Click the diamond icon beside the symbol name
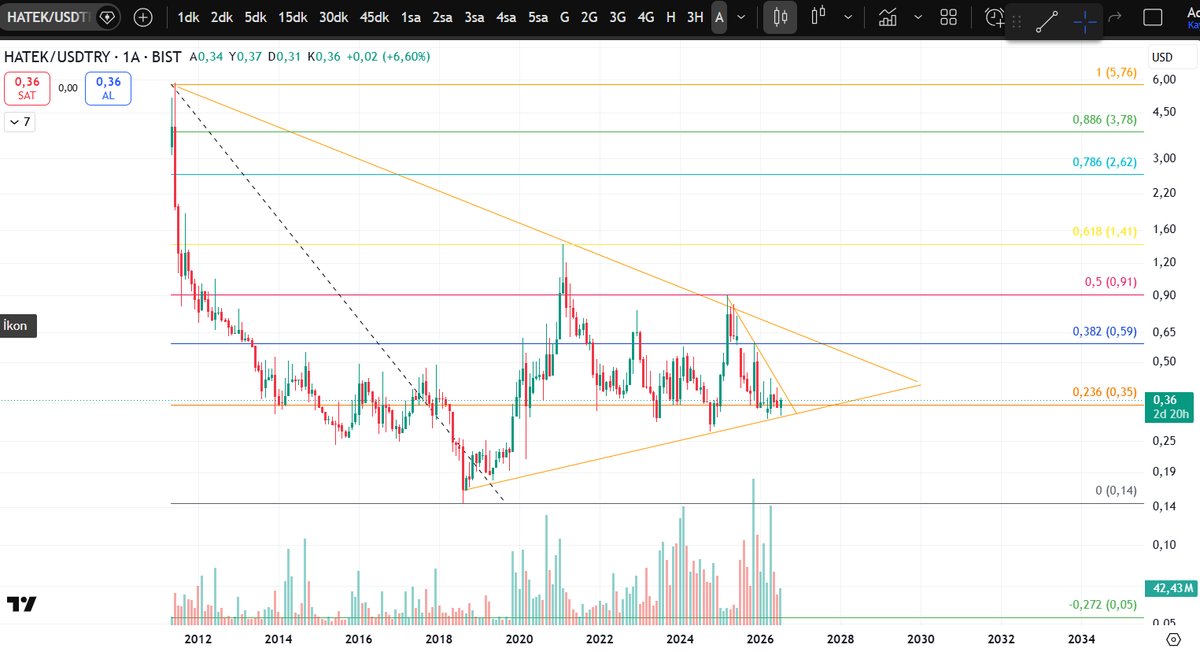Viewport: 1200px width, 652px height. pyautogui.click(x=107, y=17)
